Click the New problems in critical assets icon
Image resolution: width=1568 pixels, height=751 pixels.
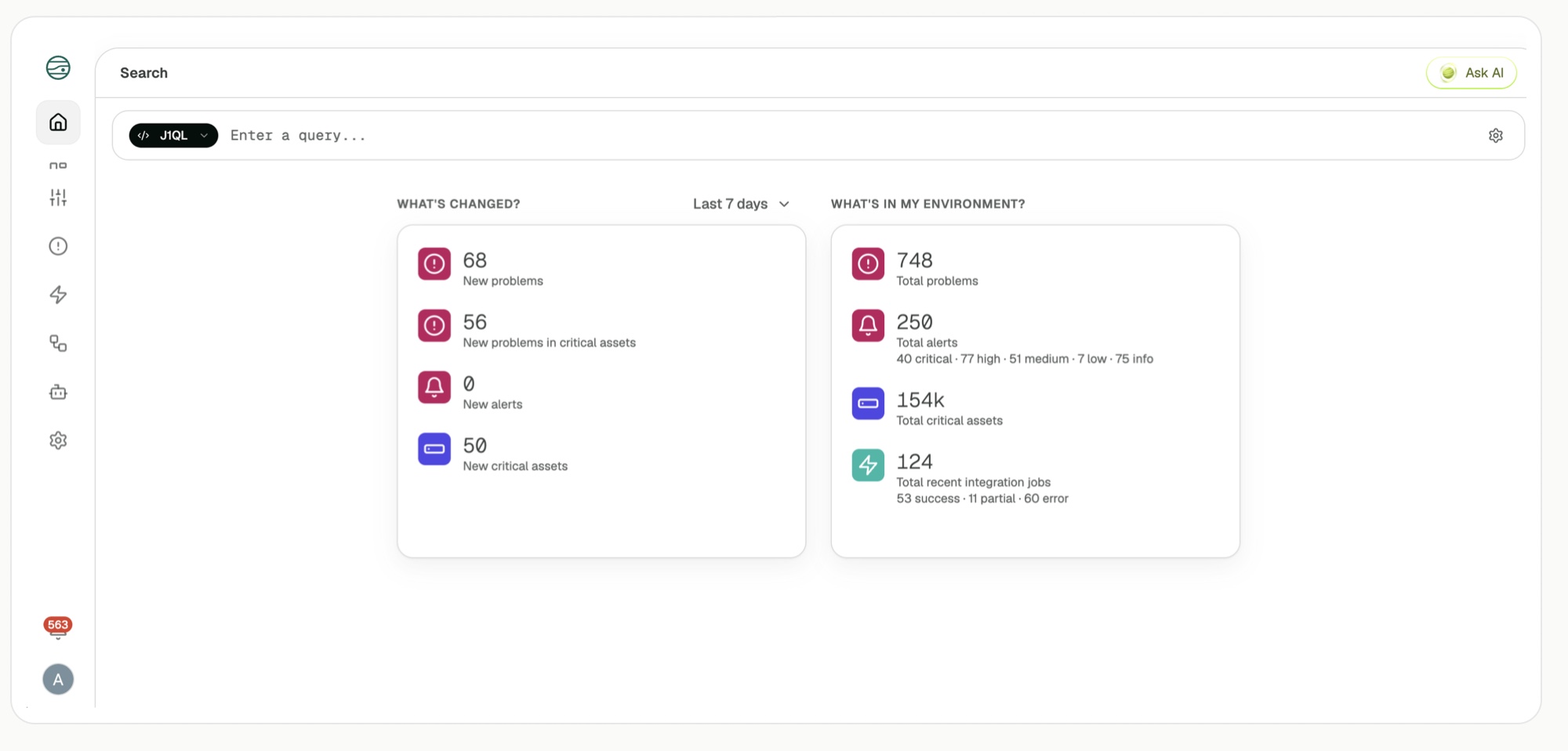tap(434, 326)
